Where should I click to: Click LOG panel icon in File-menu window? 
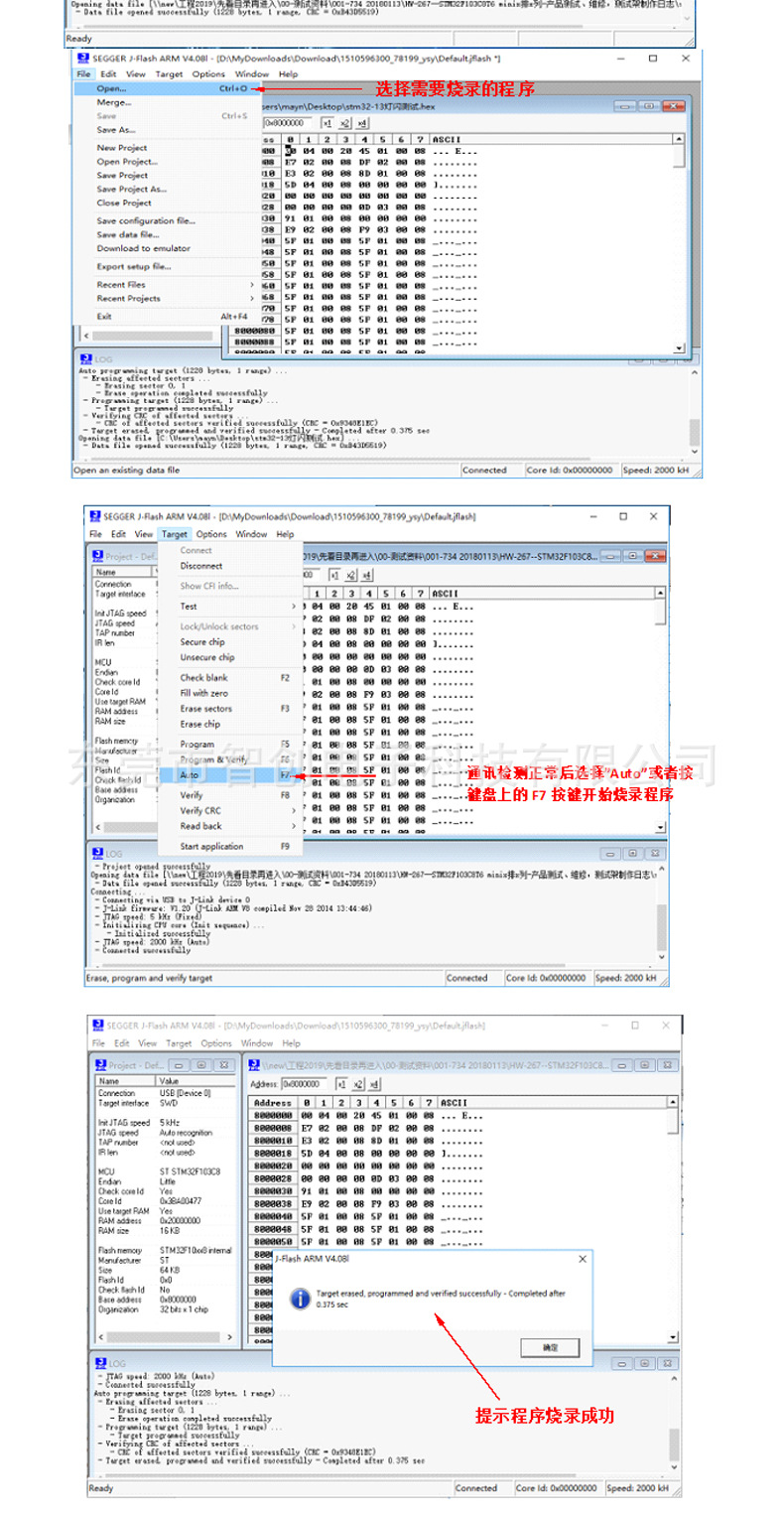87,358
